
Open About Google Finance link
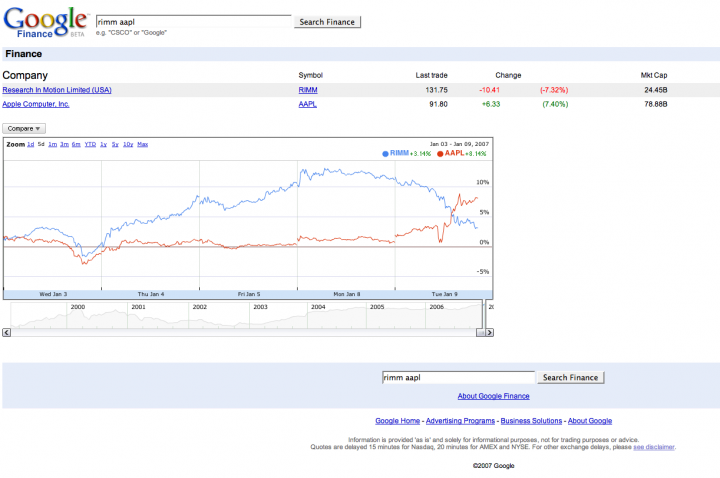[x=493, y=396]
